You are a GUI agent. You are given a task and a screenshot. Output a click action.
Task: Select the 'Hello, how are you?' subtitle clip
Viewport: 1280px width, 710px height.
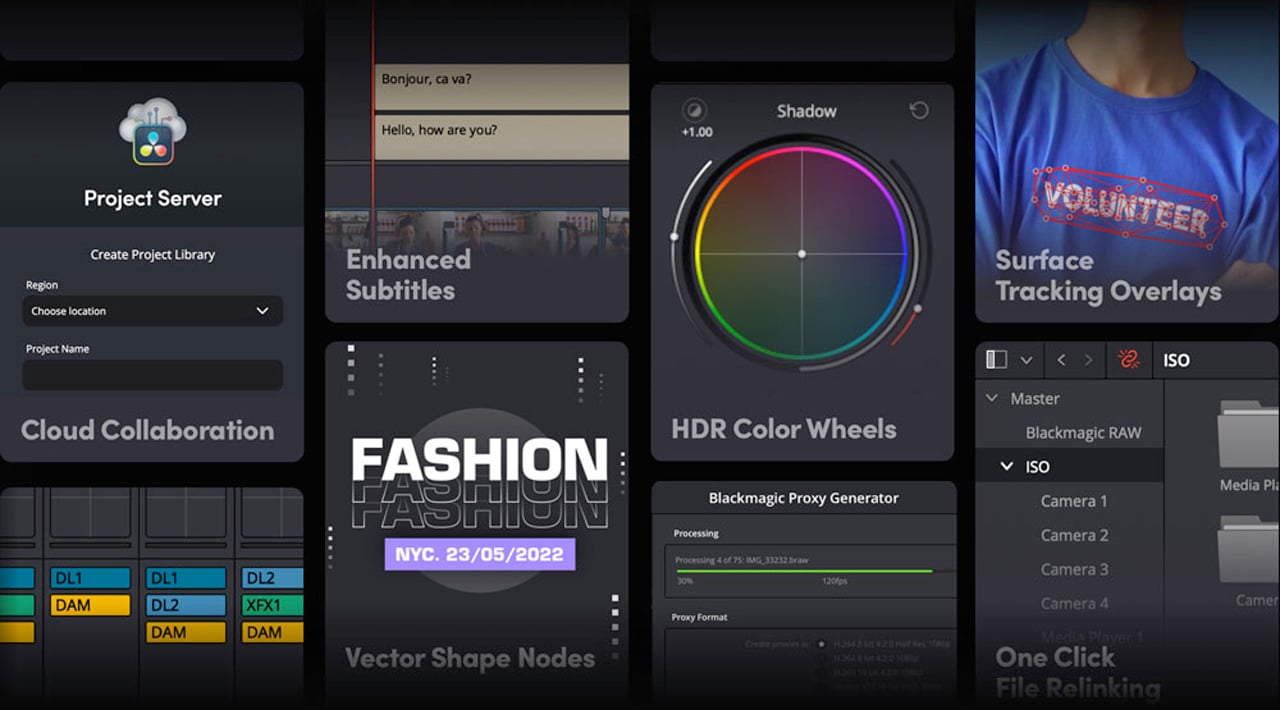(502, 137)
